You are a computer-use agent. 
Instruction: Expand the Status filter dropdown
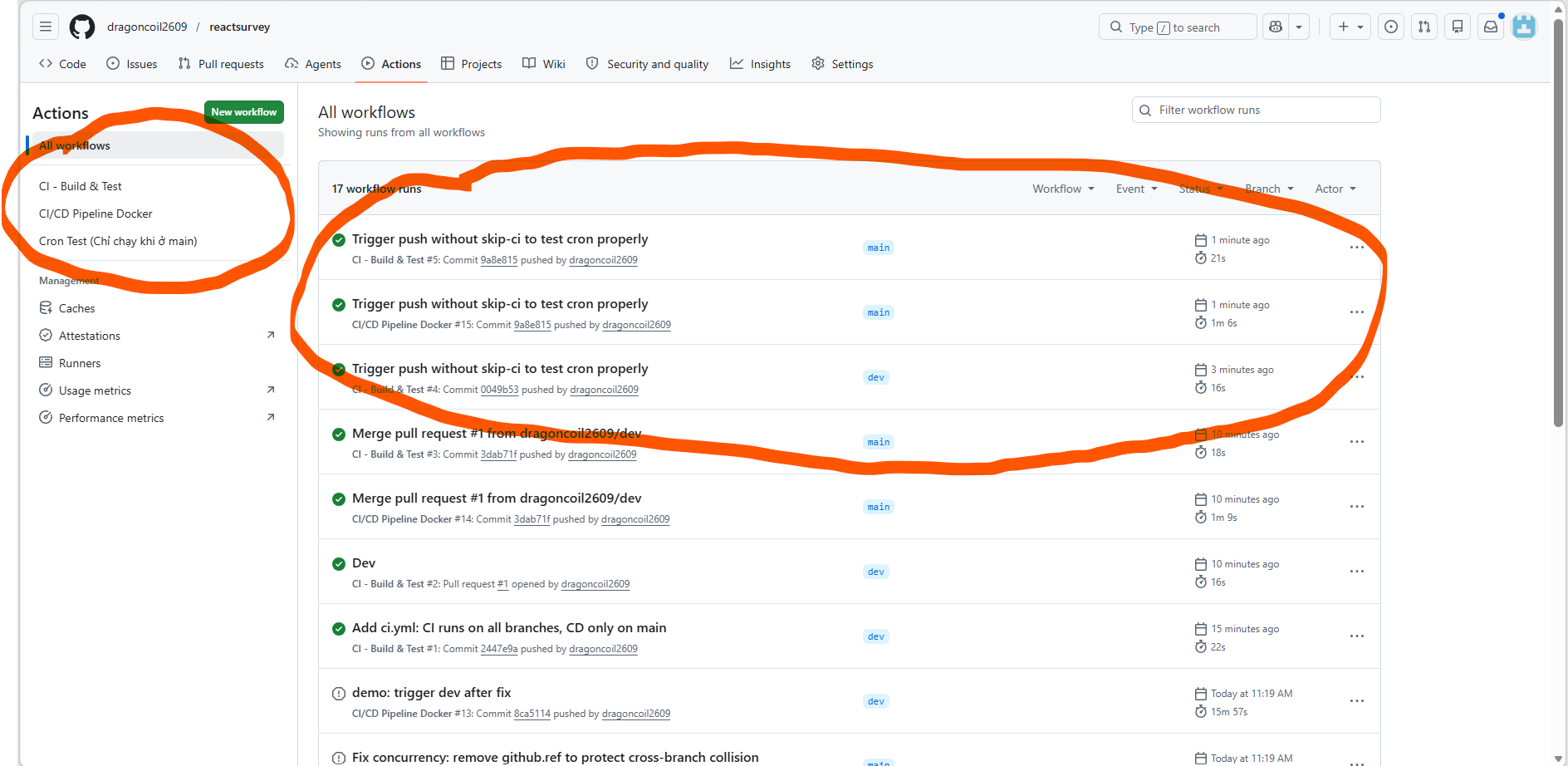click(1201, 189)
